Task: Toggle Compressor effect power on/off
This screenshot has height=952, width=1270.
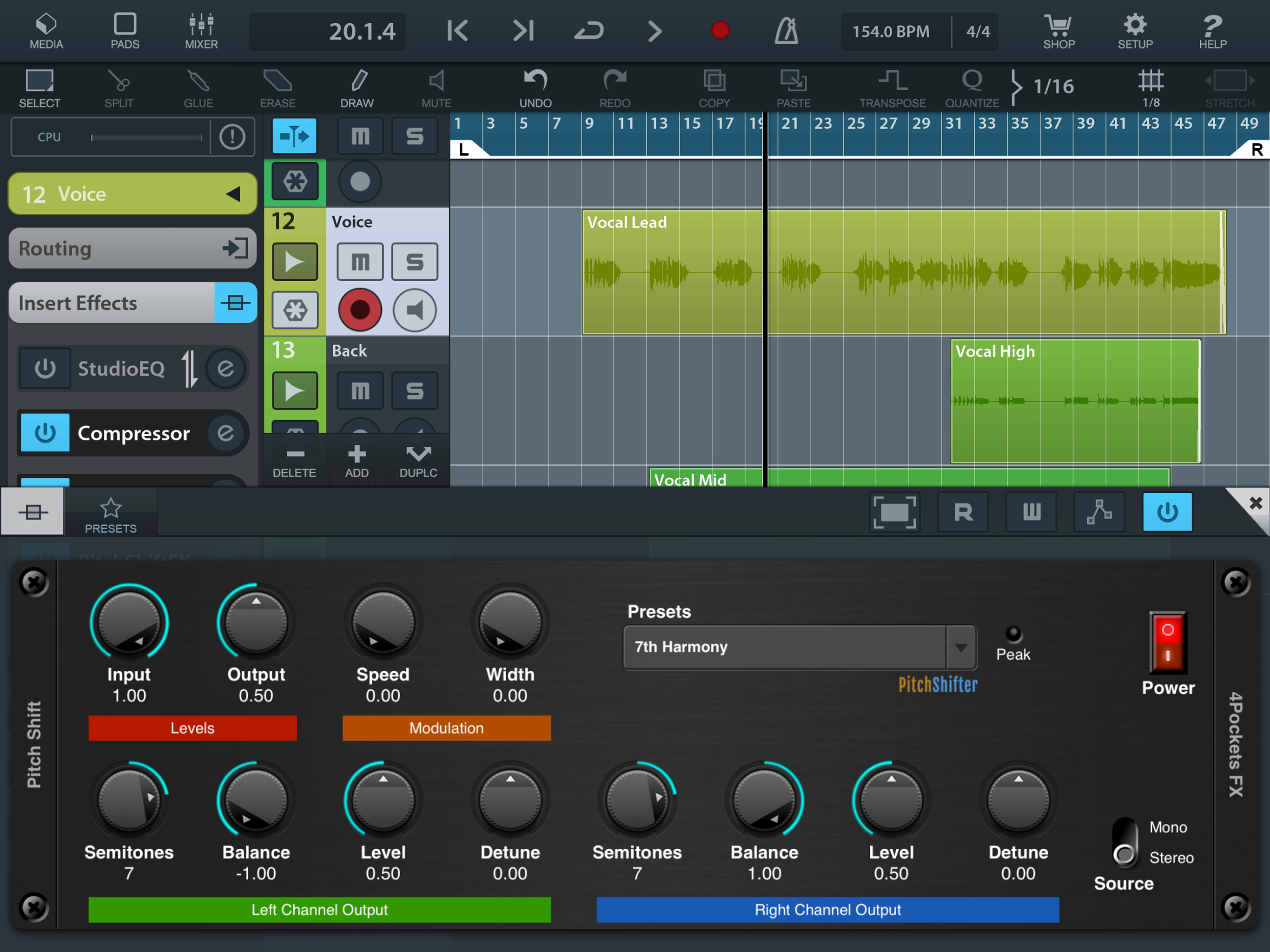Action: point(46,433)
